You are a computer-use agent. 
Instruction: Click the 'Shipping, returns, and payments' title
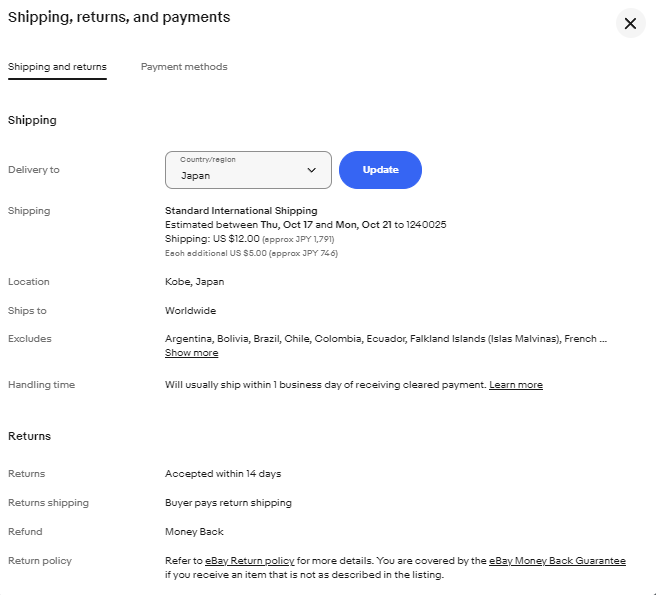[x=119, y=17]
